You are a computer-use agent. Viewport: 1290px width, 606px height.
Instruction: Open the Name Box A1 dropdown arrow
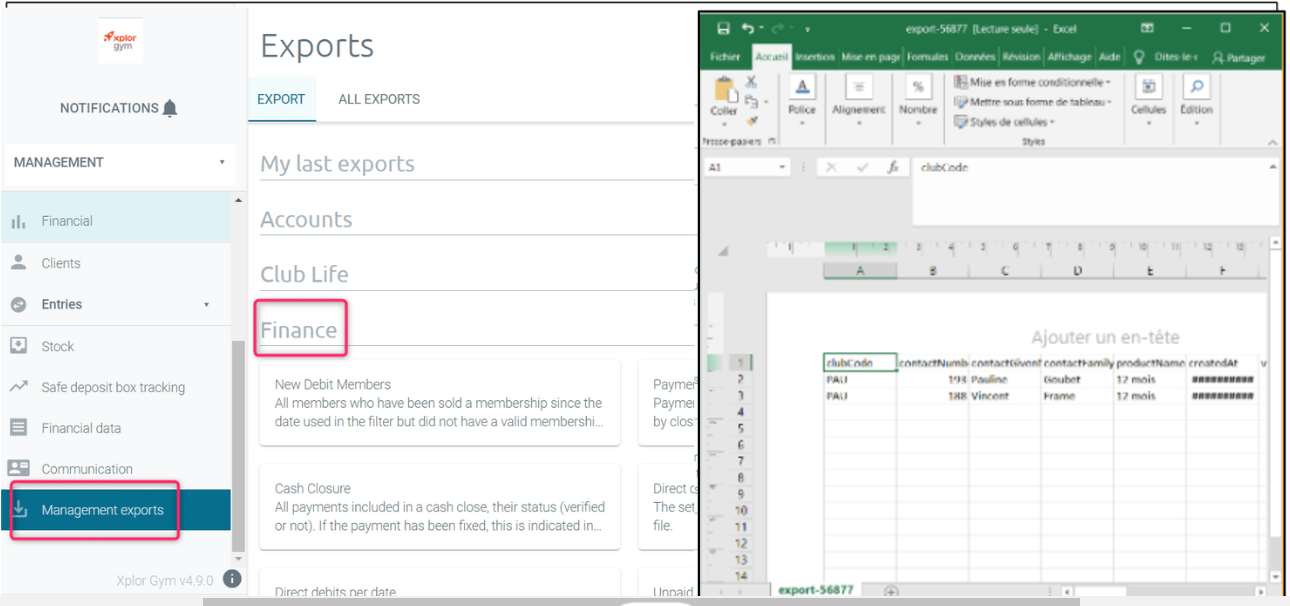[x=782, y=168]
